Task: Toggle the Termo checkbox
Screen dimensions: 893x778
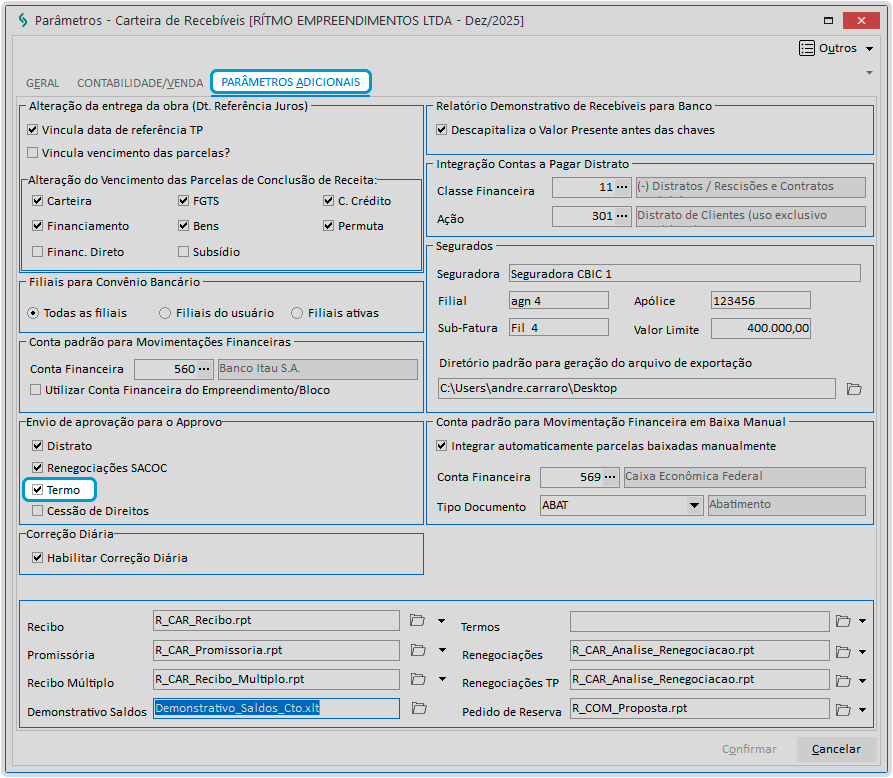Action: 38,489
